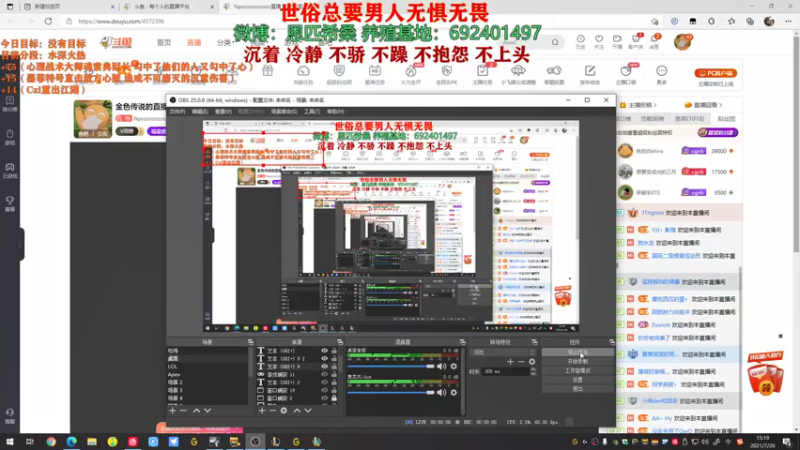The image size is (800, 450).
Task: Move selected source down with arrow
Action: pyautogui.click(x=308, y=410)
